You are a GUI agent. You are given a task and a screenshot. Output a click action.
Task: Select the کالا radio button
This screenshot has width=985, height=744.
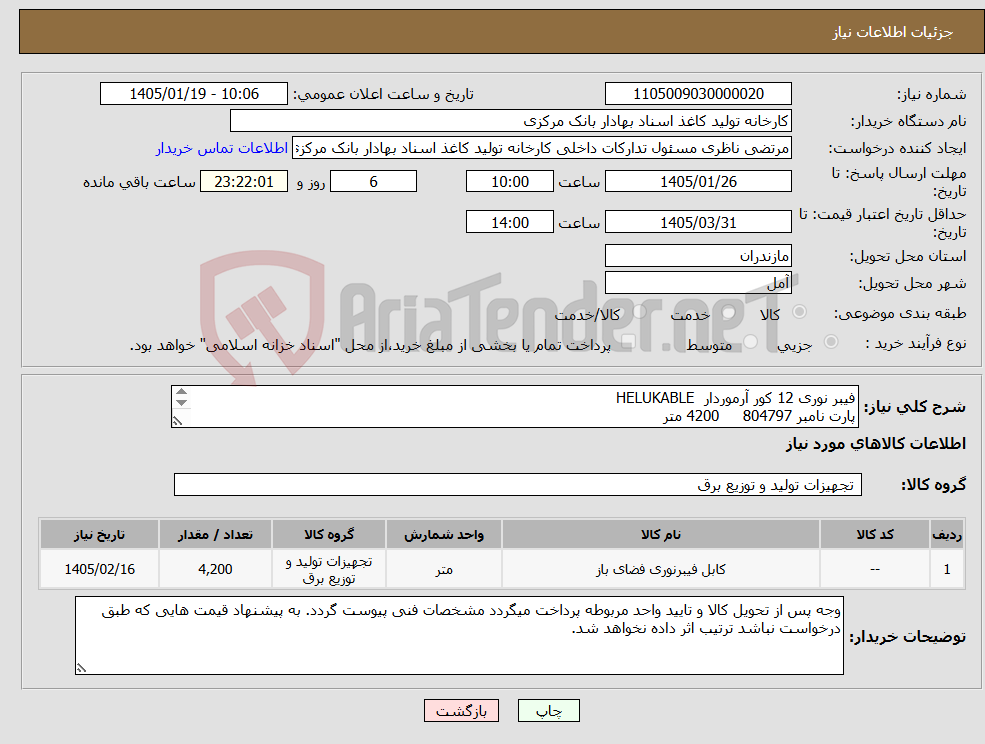click(x=800, y=312)
